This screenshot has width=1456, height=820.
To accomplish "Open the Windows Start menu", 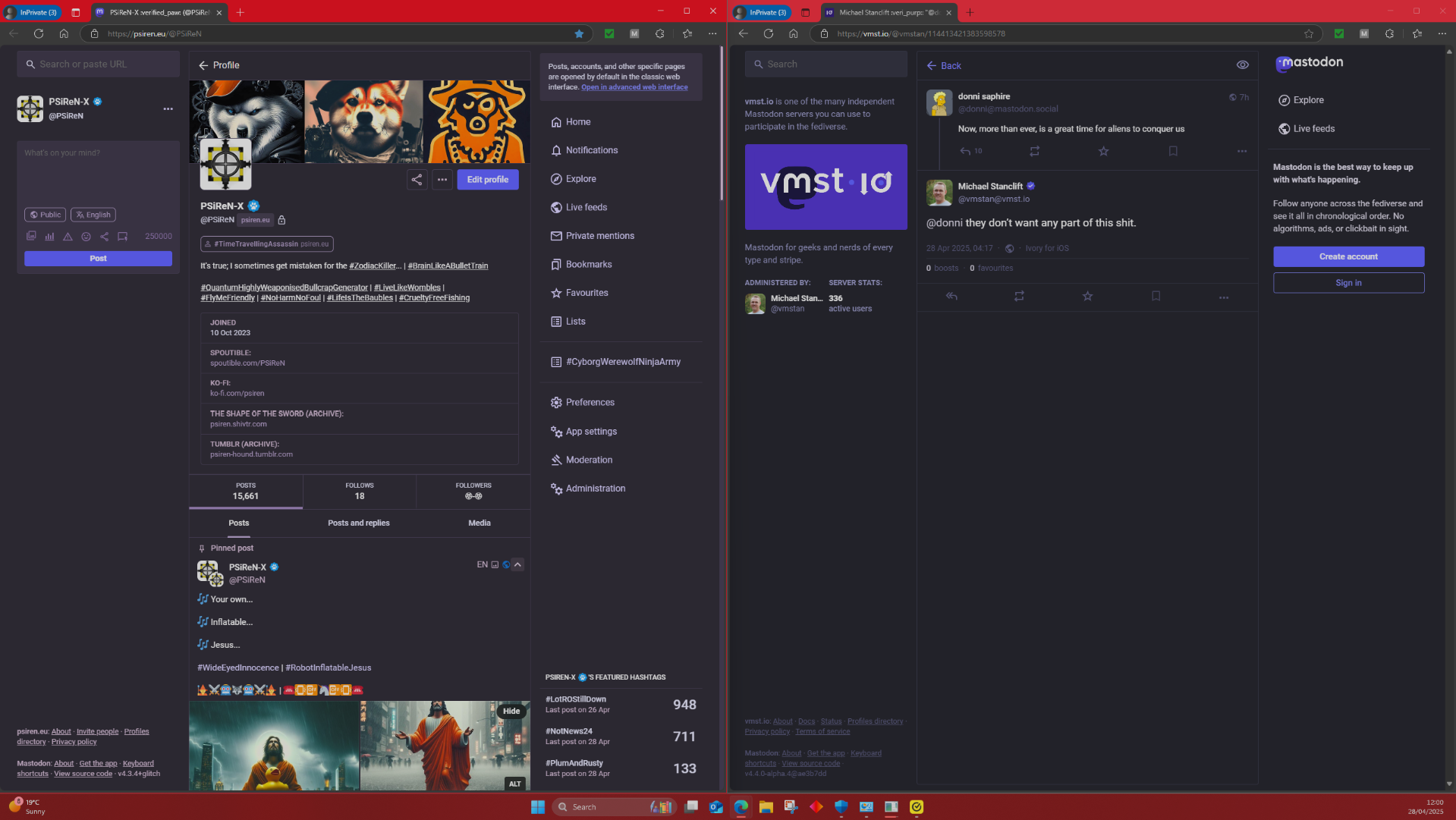I will (x=538, y=807).
